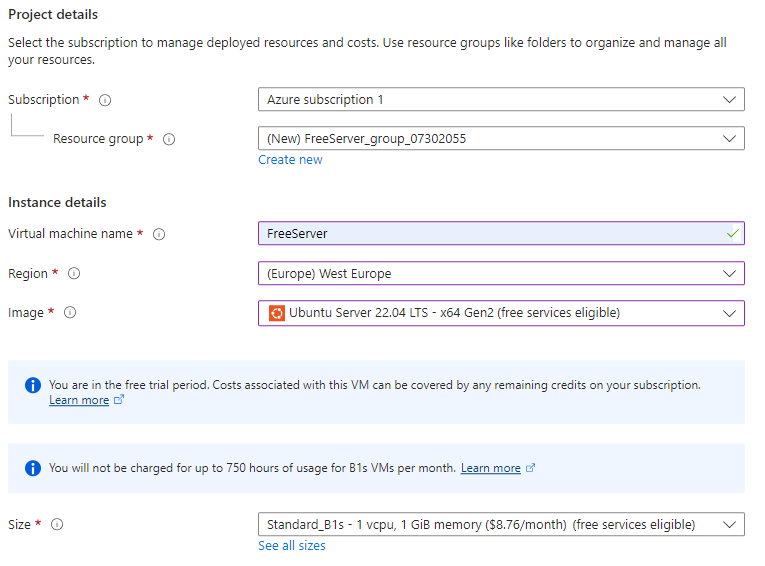765x566 pixels.
Task: Click the Region field label
Action: click(28, 274)
